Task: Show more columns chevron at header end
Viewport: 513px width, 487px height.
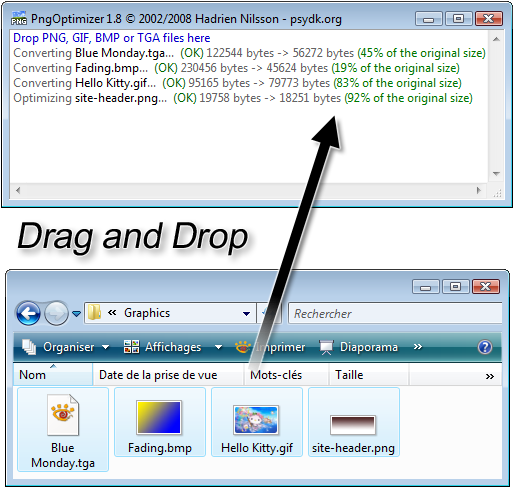Action: 489,376
